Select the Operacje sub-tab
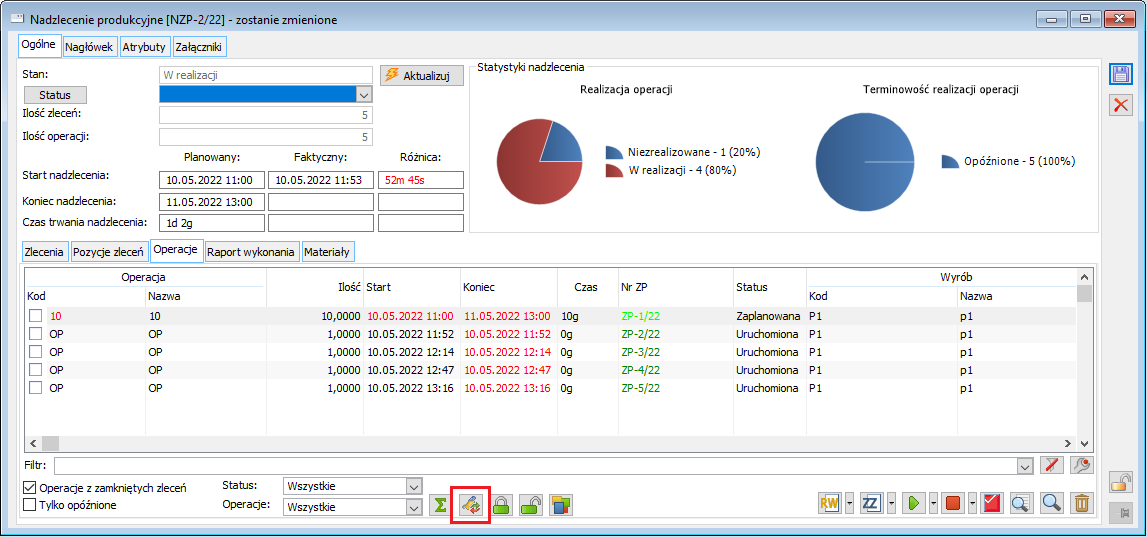 pyautogui.click(x=176, y=250)
